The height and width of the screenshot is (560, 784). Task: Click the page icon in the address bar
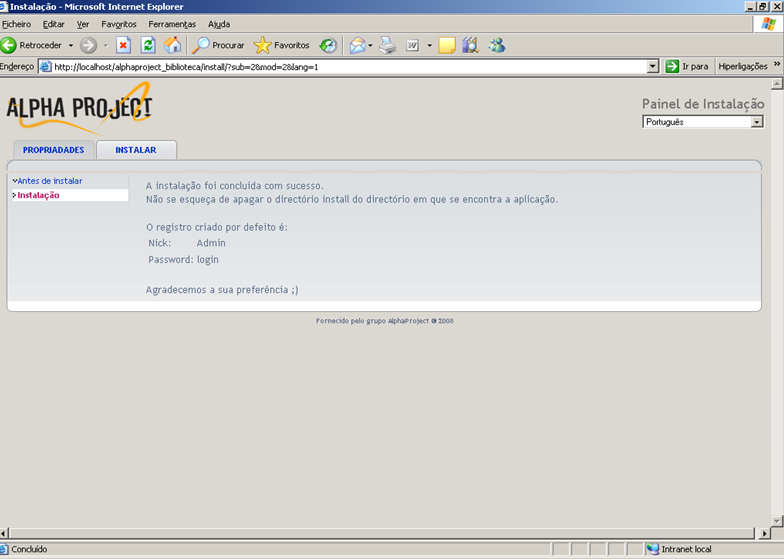coord(46,66)
